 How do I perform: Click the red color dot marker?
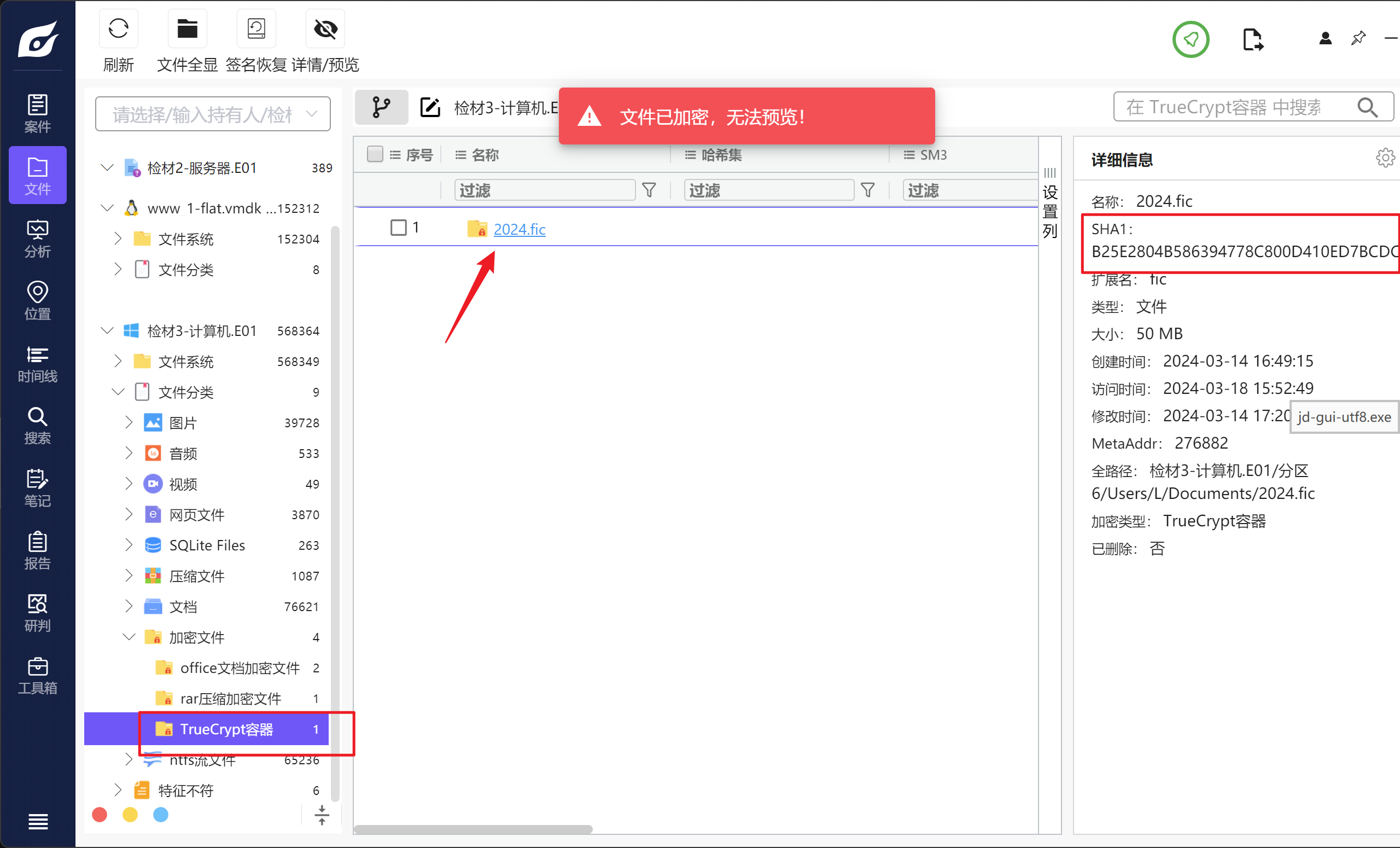tap(100, 815)
